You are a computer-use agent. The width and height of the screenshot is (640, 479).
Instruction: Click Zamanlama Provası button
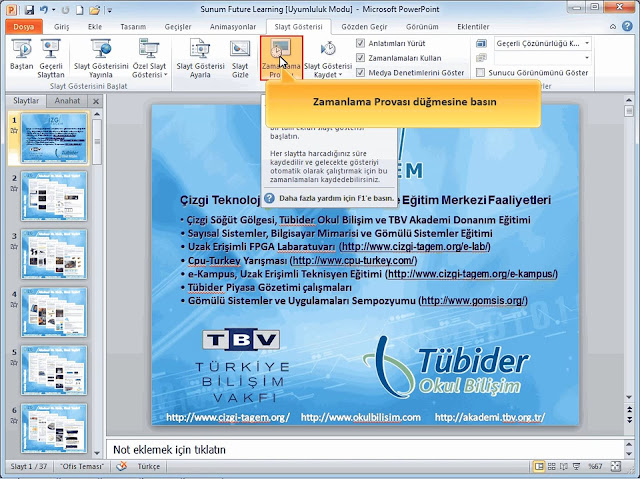point(281,58)
